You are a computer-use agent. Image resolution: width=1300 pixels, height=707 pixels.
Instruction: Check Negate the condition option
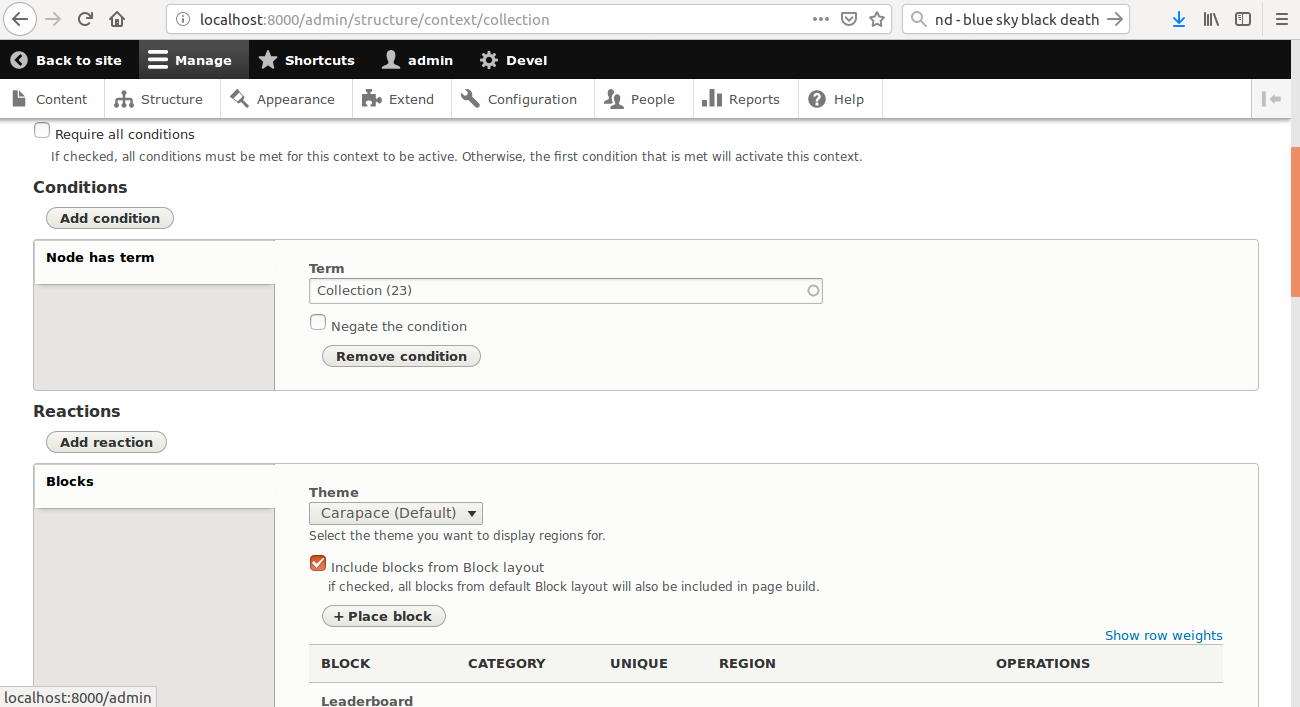(x=318, y=323)
